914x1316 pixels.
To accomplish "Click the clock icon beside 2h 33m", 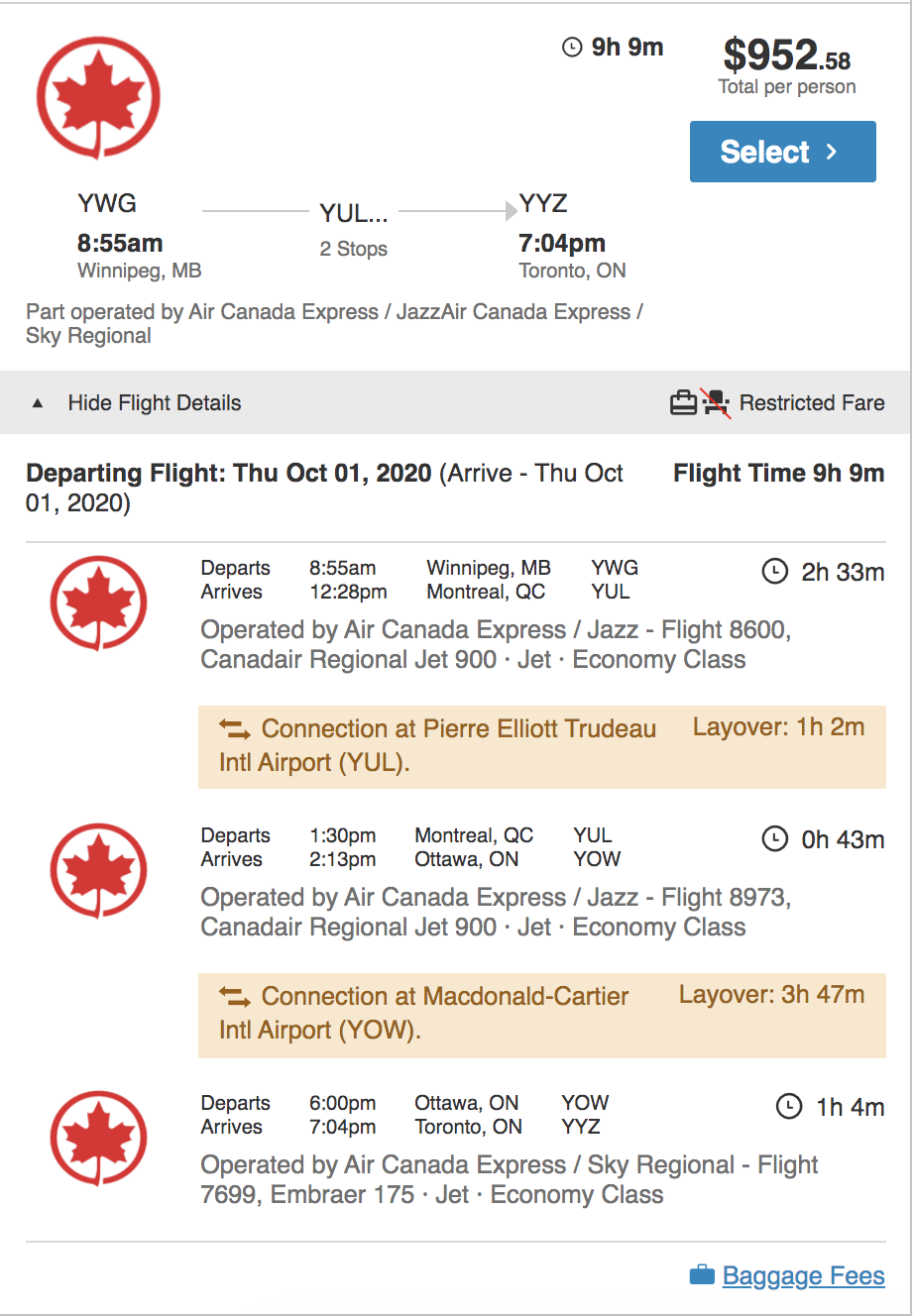I will coord(774,571).
